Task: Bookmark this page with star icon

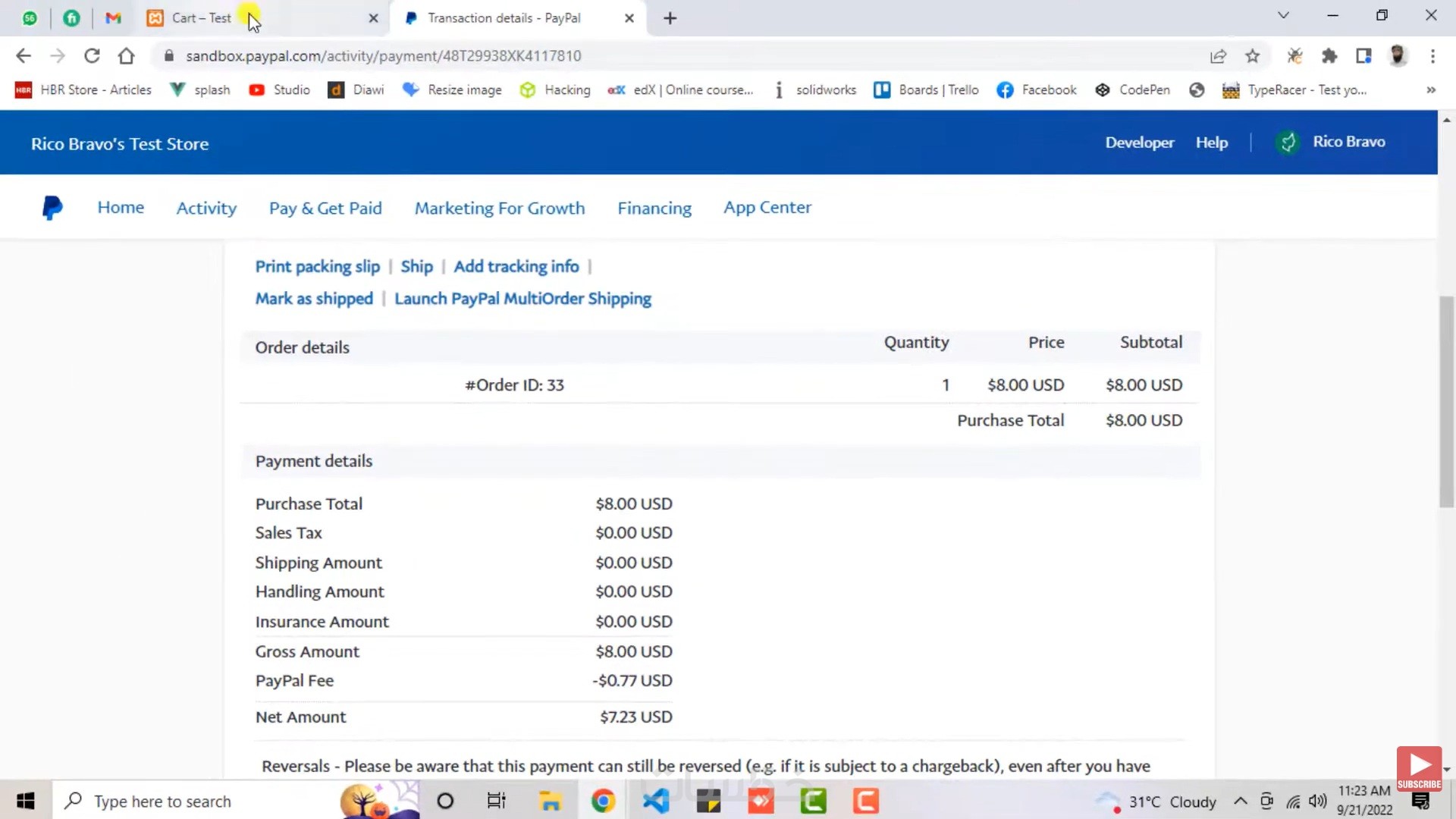Action: (x=1253, y=56)
